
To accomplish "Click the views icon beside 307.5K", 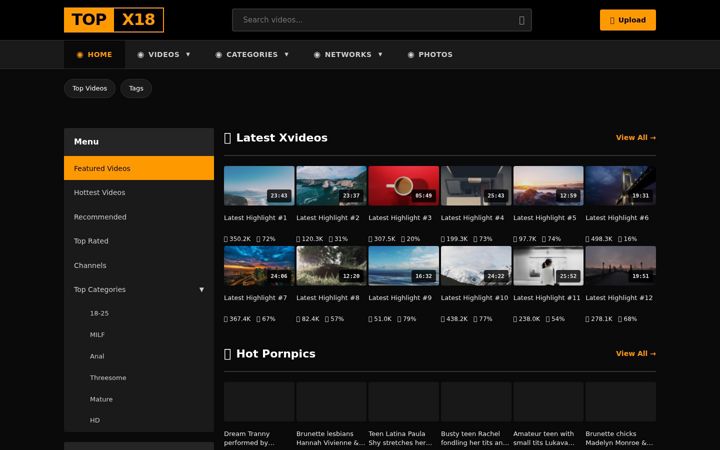I will [371, 239].
